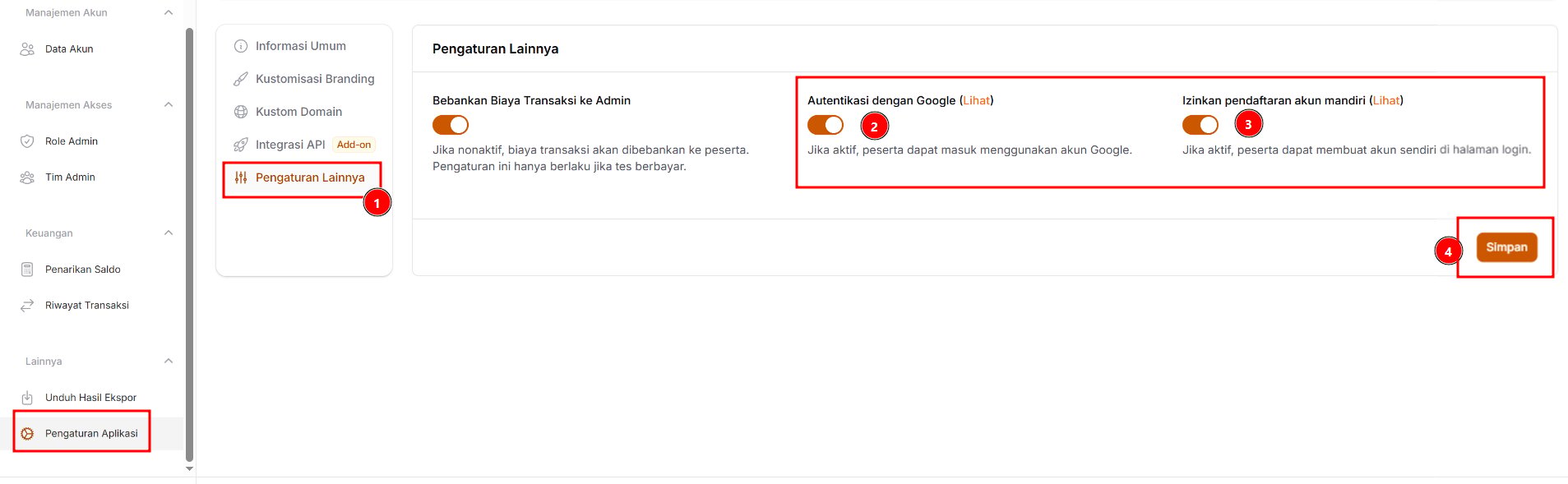Collapse the Manajemen Akses section
The height and width of the screenshot is (484, 1568).
point(169,104)
